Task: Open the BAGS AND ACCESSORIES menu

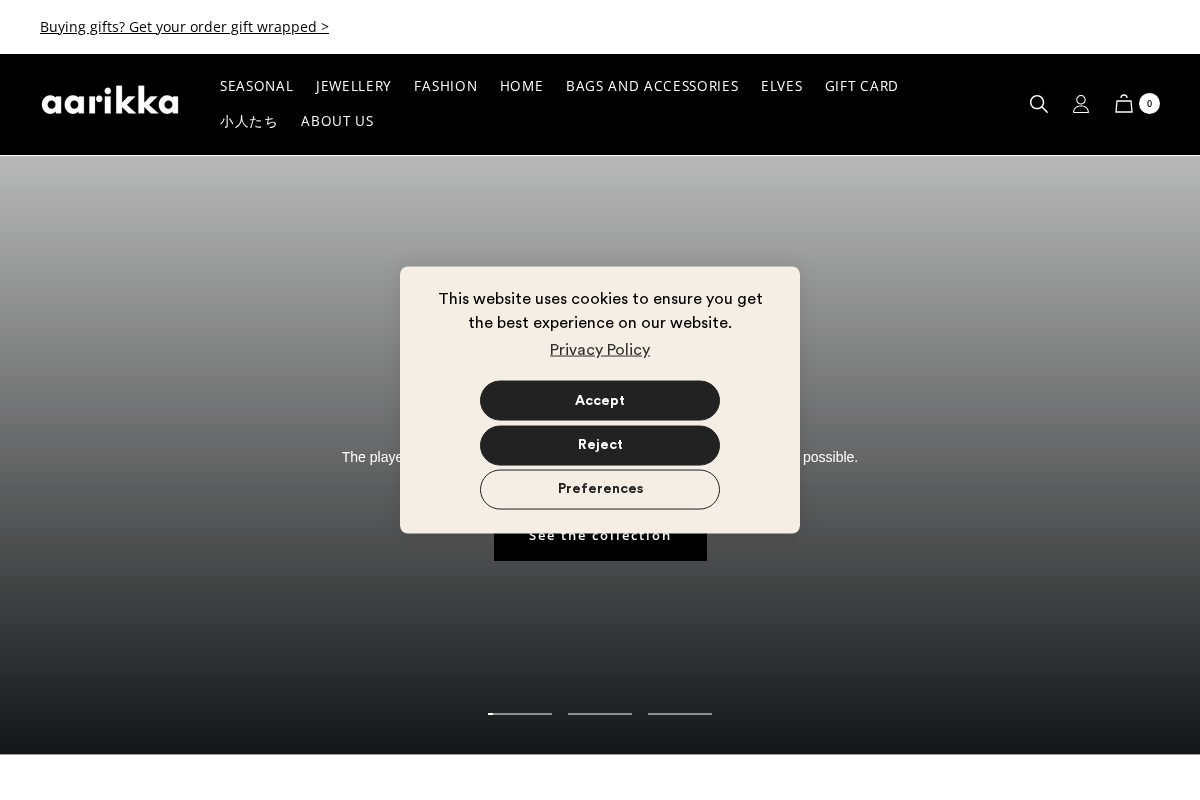Action: 652,86
